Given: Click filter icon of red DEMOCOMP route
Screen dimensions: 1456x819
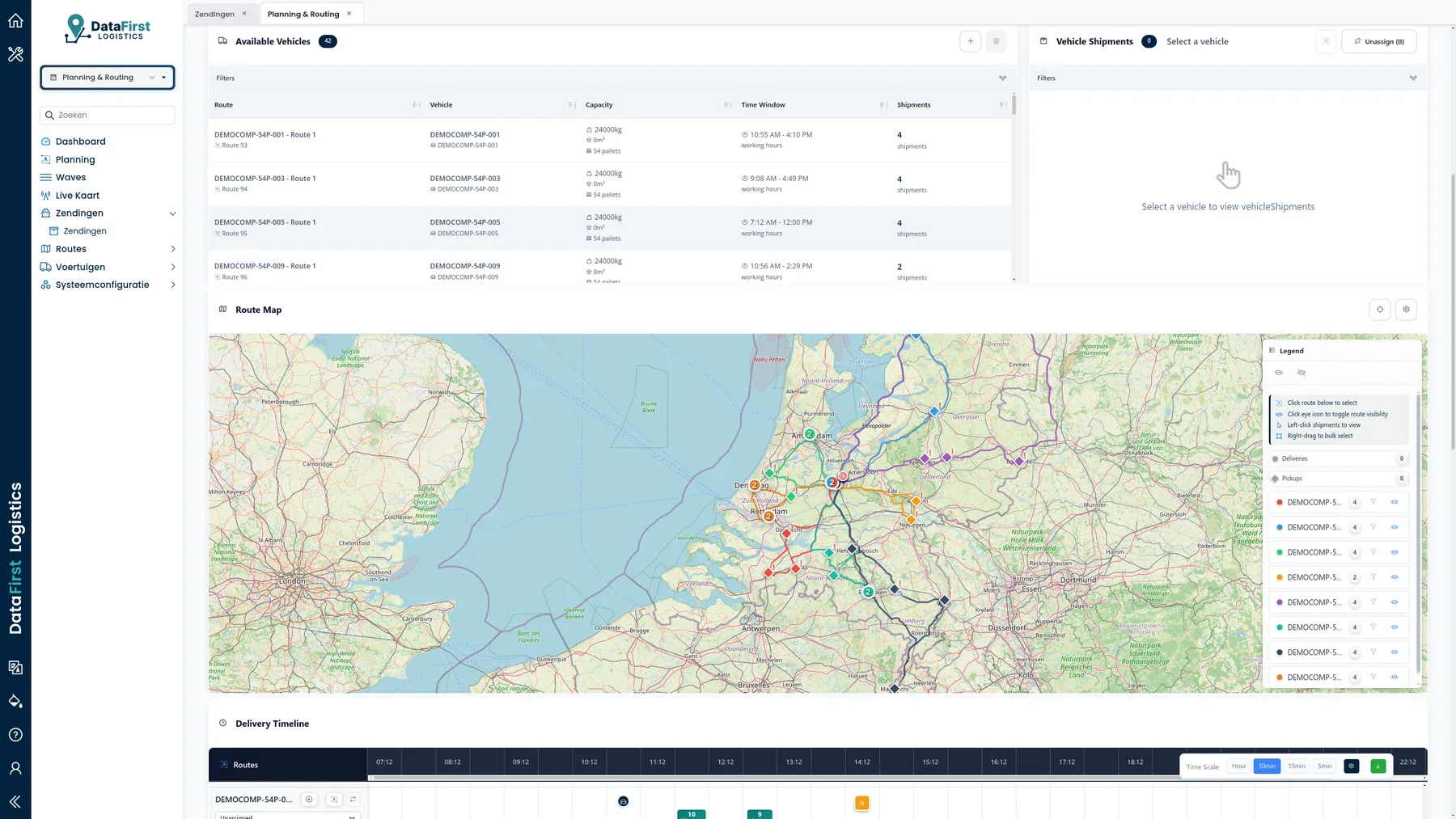Looking at the screenshot, I should [x=1373, y=502].
